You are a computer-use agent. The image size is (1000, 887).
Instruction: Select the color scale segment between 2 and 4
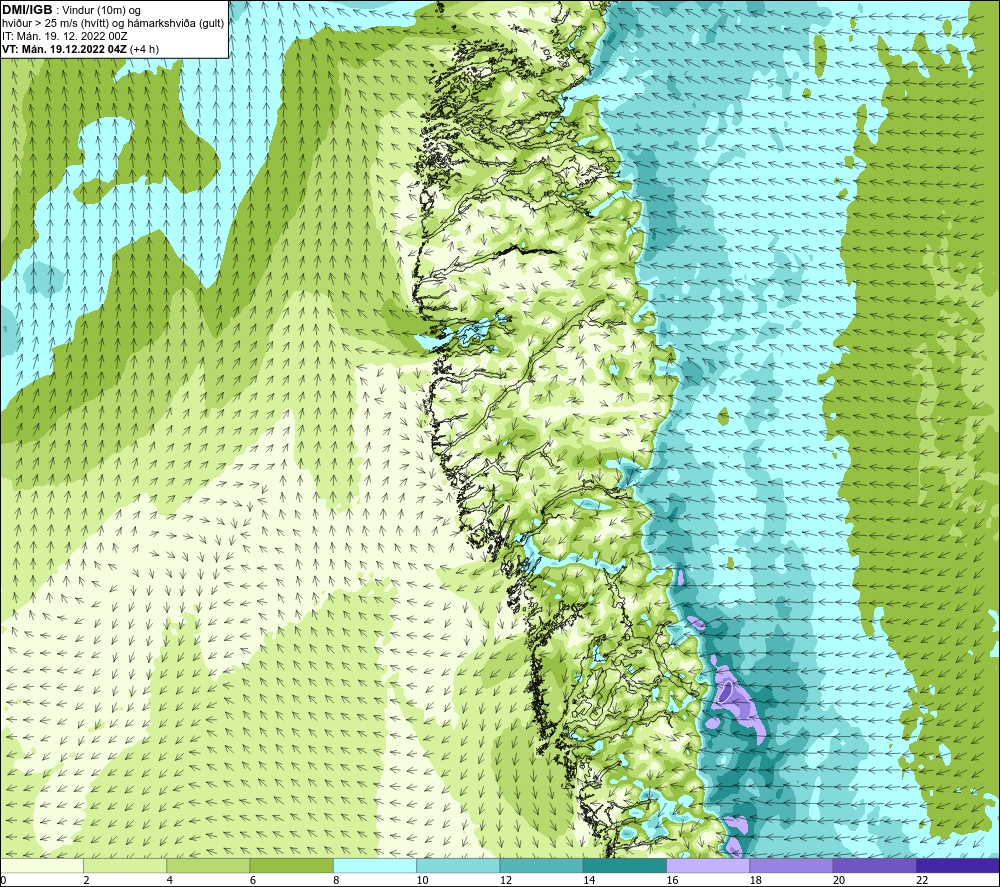pos(125,865)
